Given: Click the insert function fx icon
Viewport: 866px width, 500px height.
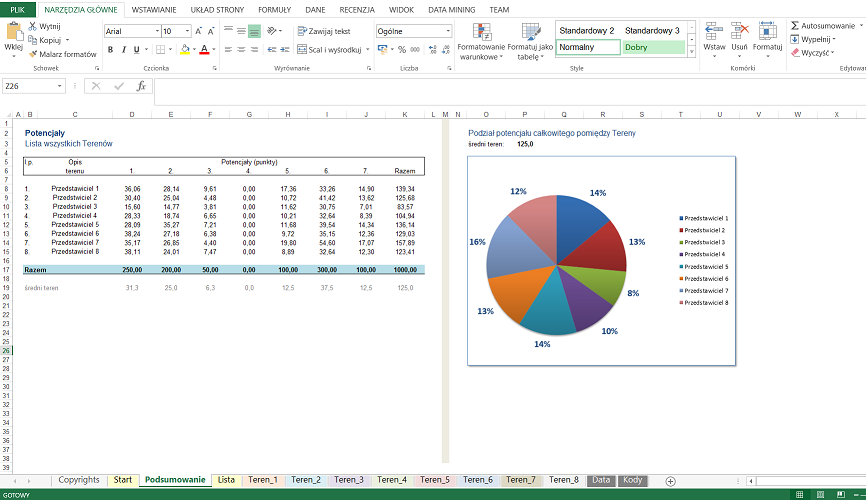Looking at the screenshot, I should click(141, 86).
